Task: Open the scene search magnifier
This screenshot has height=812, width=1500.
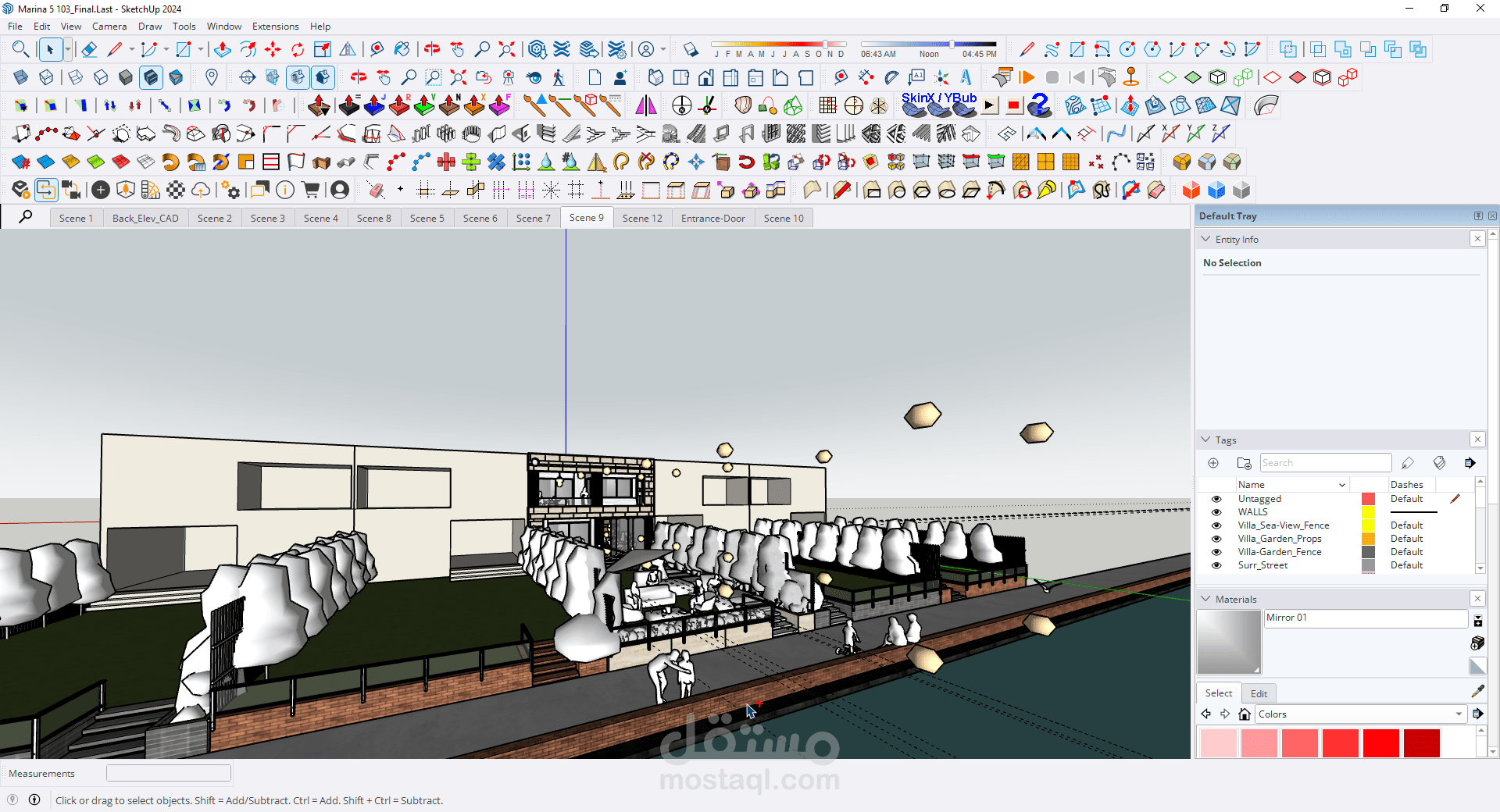Action: click(26, 217)
